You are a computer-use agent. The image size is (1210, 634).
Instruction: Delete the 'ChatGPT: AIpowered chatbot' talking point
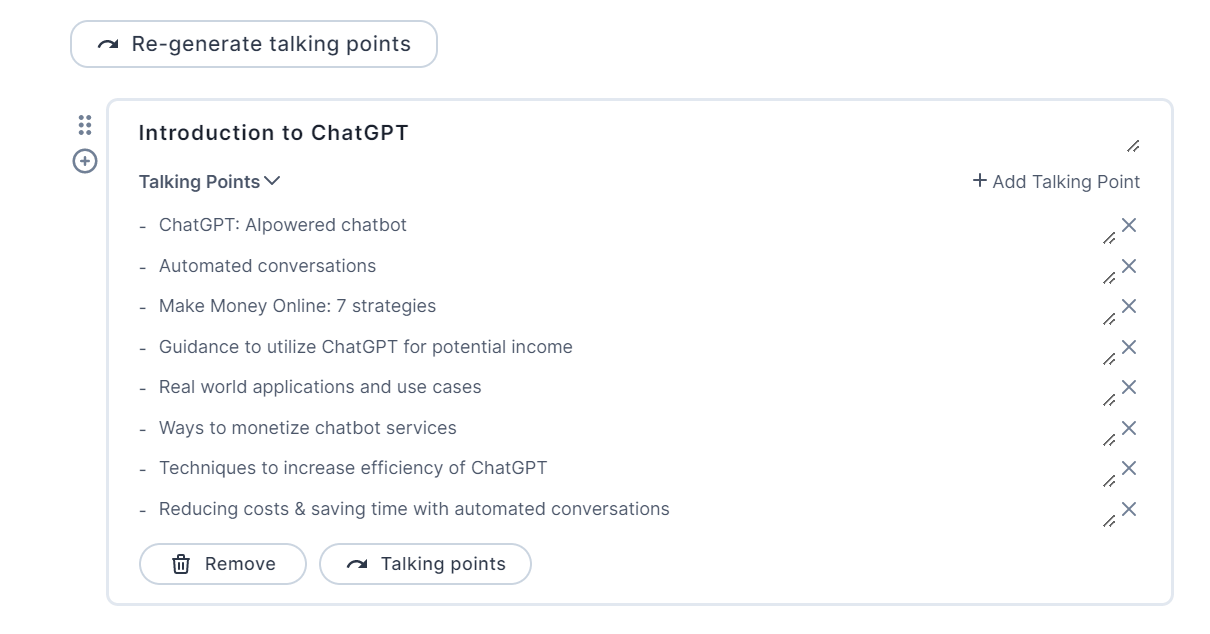coord(1129,225)
